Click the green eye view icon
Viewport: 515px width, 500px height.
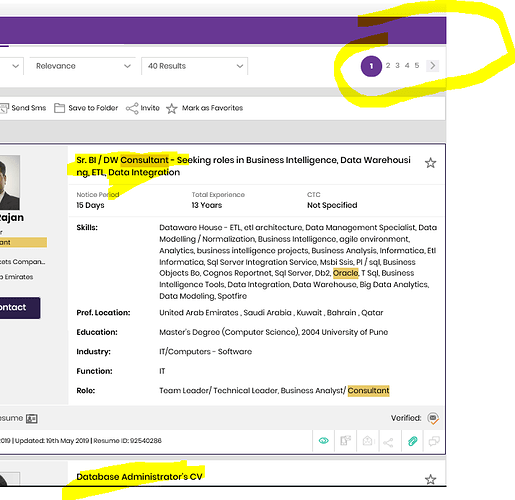click(323, 441)
